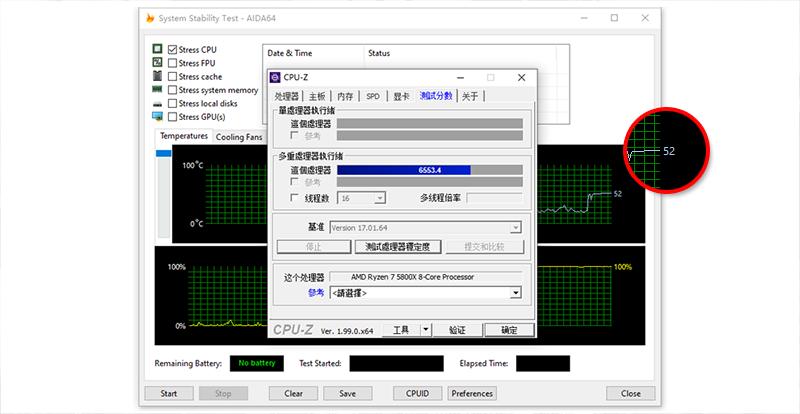
Task: Tick the 线程数 checkbox in CPU-Z
Action: point(294,198)
